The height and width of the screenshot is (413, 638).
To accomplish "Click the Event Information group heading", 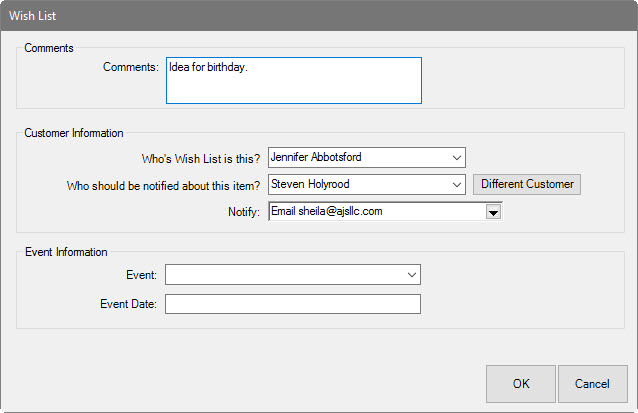I will (x=66, y=252).
